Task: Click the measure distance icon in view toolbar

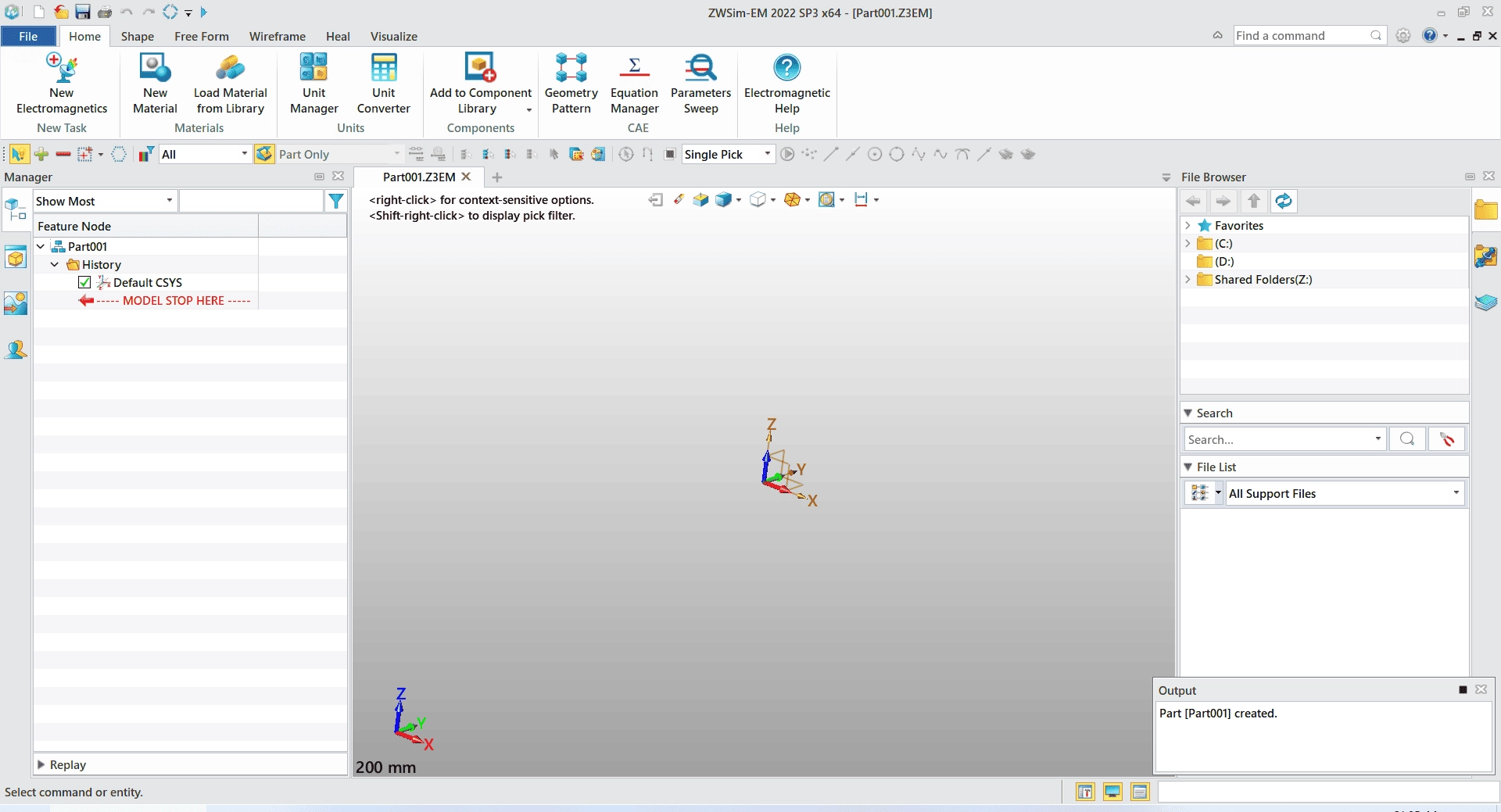Action: [x=862, y=199]
